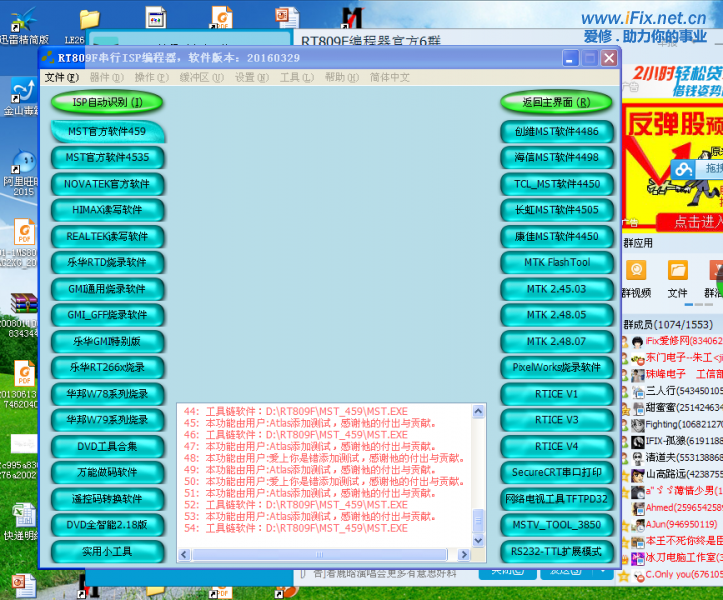Screen dimensions: 723x600
Task: Open the 阿里旺旺 2015 desktop shortcut
Action: pos(18,172)
